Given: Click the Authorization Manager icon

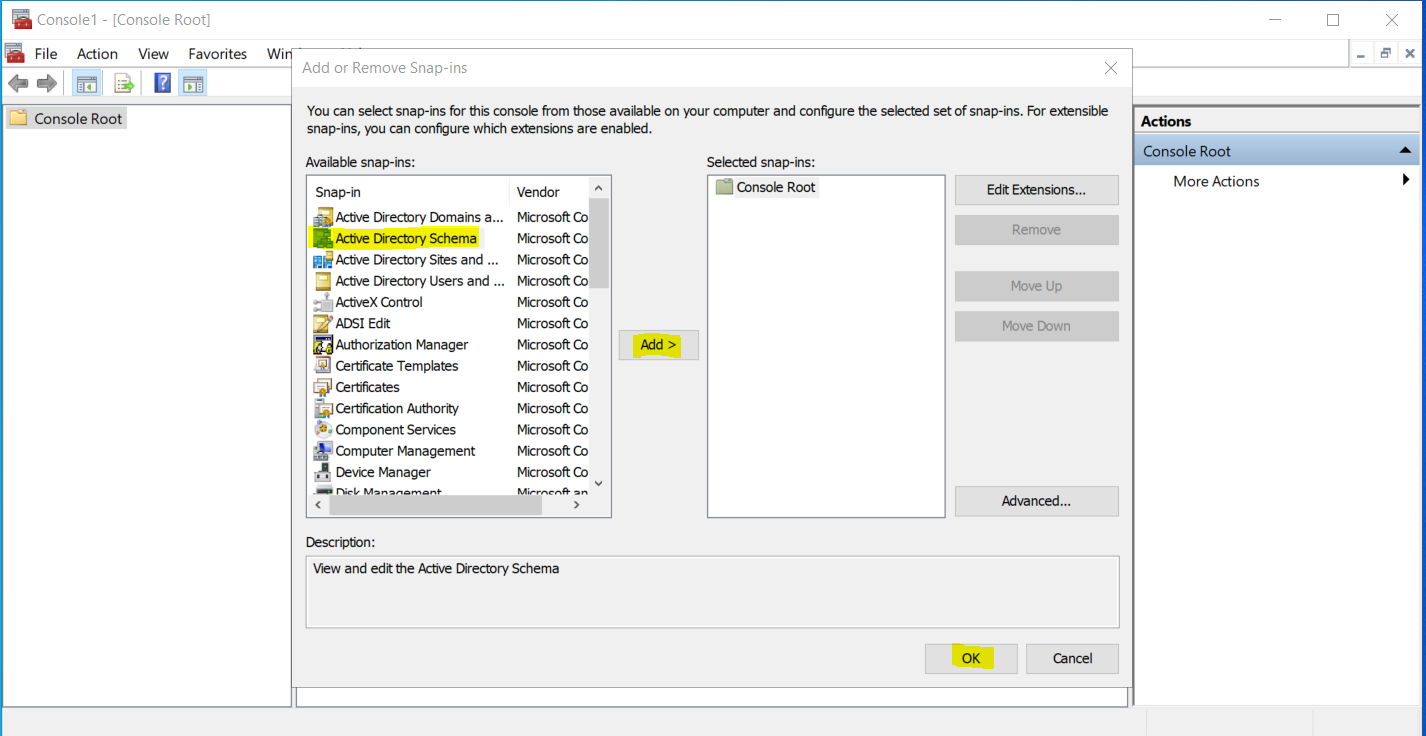Looking at the screenshot, I should [x=322, y=345].
